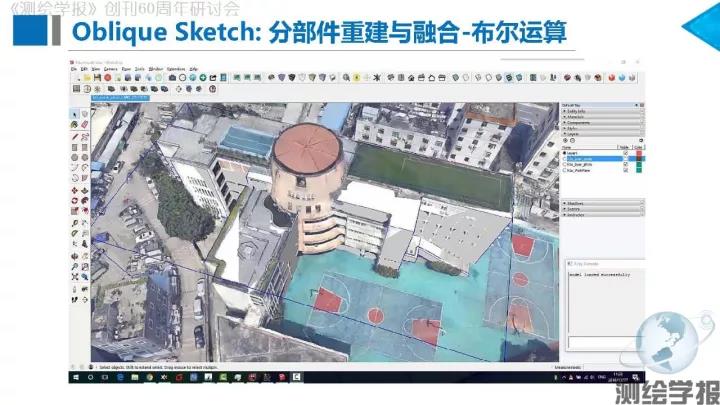The height and width of the screenshot is (405, 720).
Task: Set last layer row as current layer
Action: (x=565, y=170)
